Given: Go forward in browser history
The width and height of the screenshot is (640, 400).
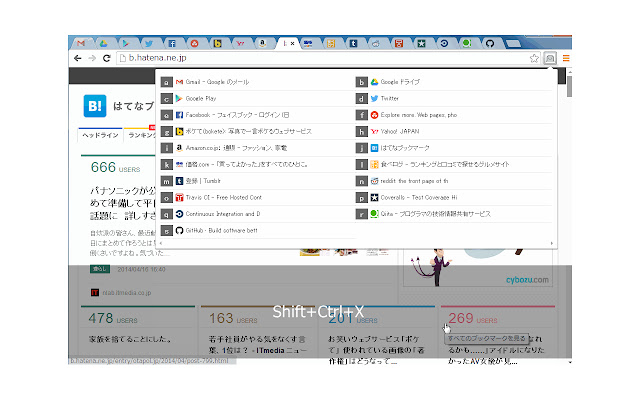Looking at the screenshot, I should point(92,58).
